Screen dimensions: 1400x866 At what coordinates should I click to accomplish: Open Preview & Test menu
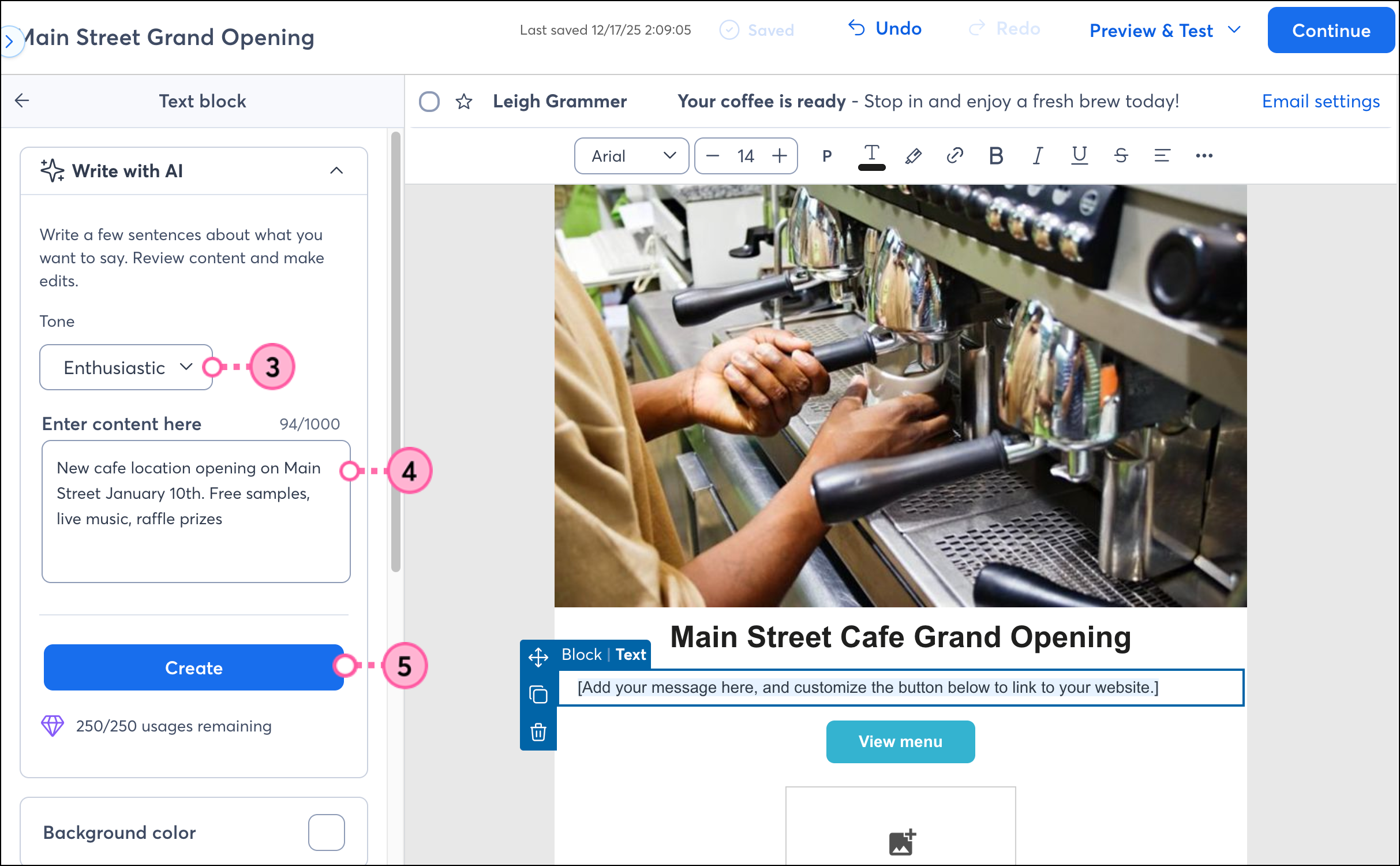click(1164, 31)
